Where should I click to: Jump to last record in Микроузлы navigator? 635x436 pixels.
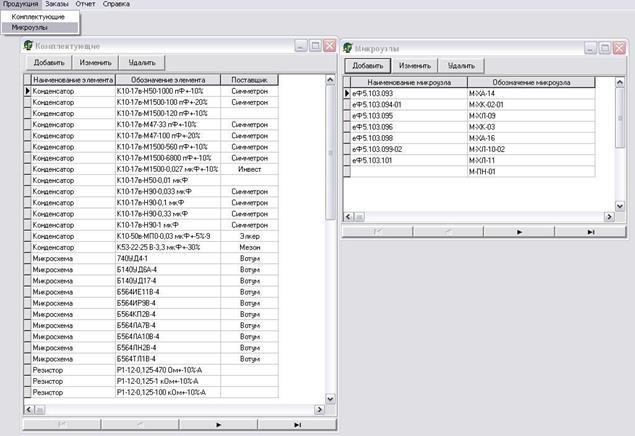590,231
